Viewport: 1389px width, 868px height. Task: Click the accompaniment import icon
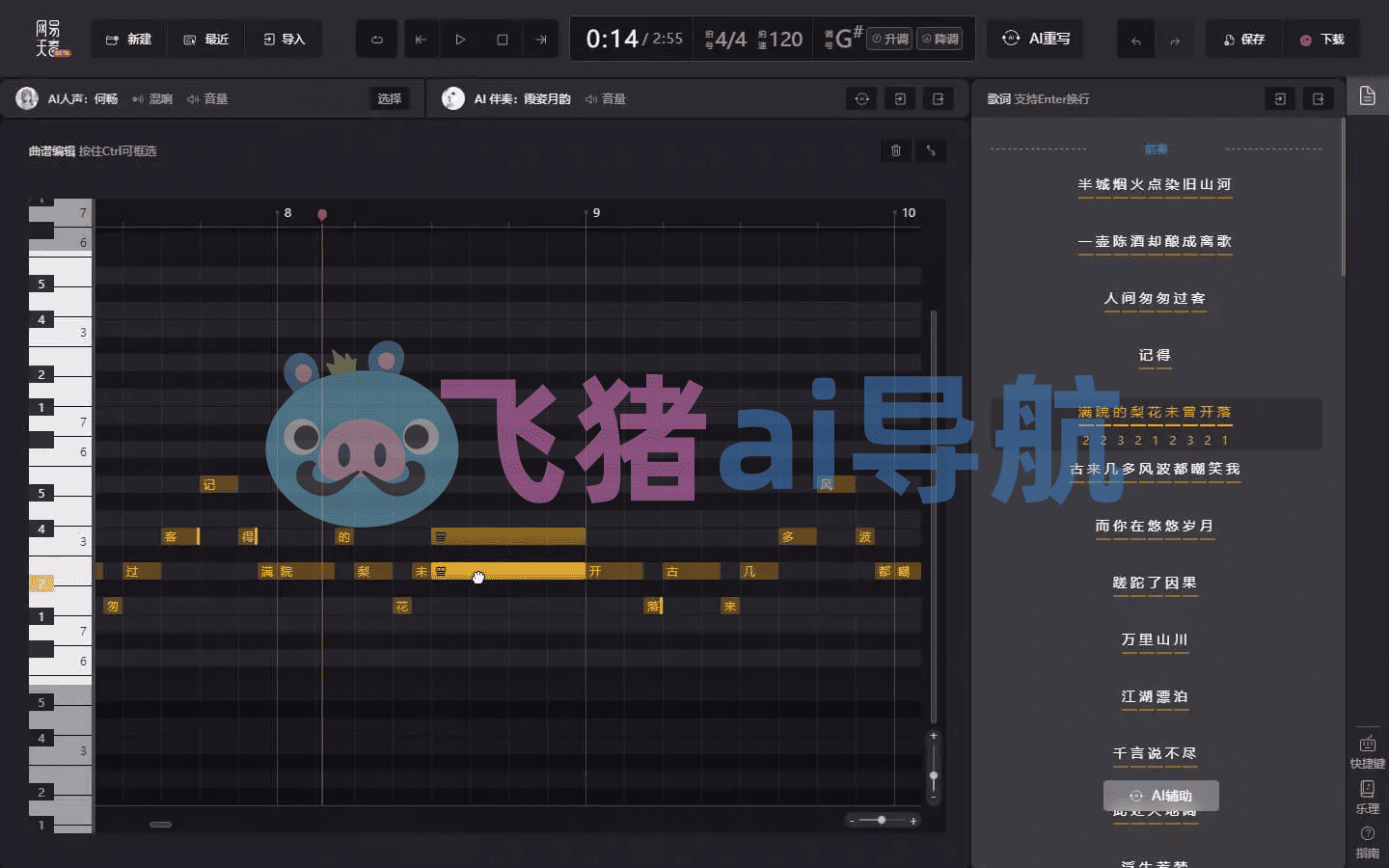(x=900, y=98)
